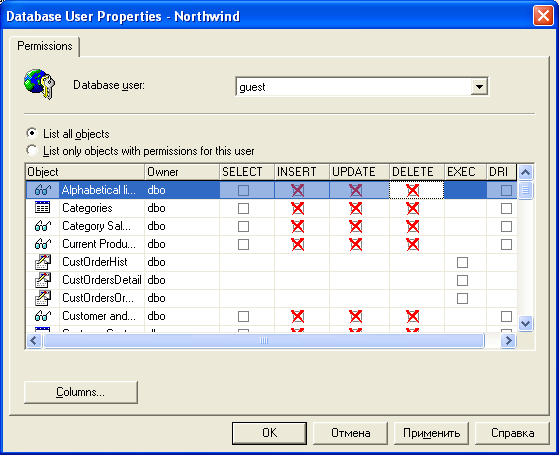Toggle SELECT permission for Category Sal...
This screenshot has width=559, height=455.
(243, 226)
